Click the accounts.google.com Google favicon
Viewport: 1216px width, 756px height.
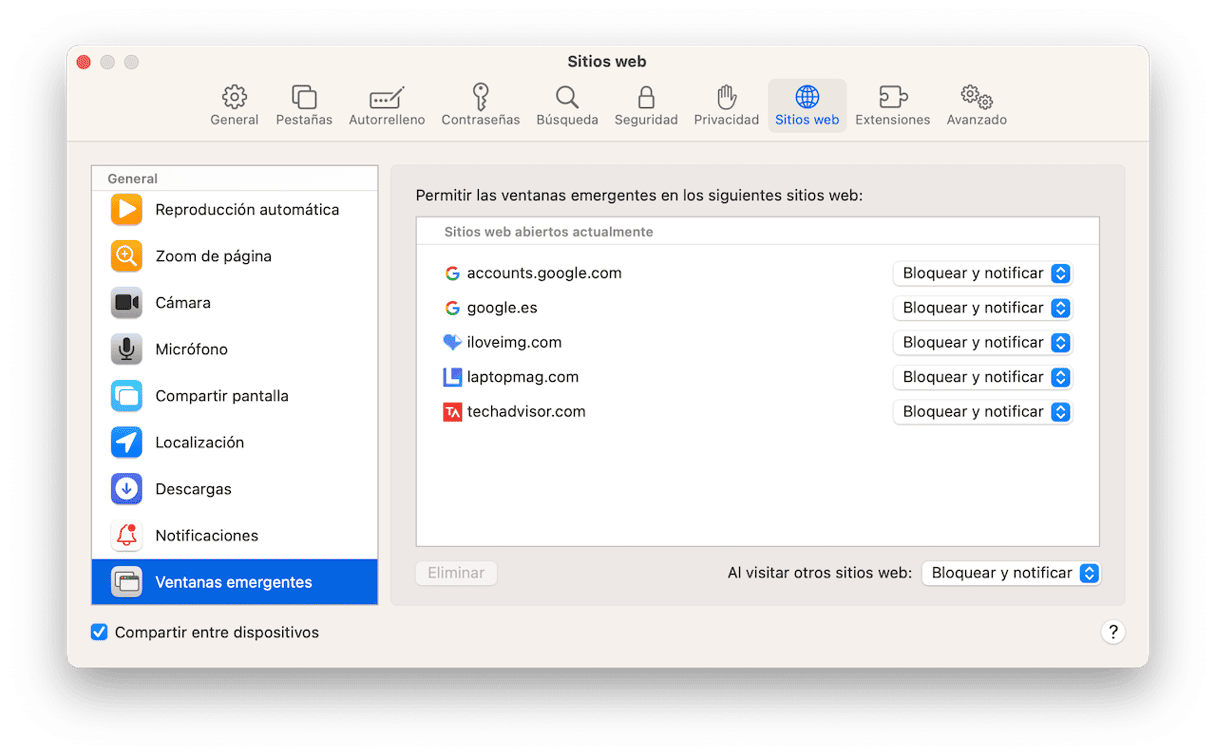pos(452,273)
